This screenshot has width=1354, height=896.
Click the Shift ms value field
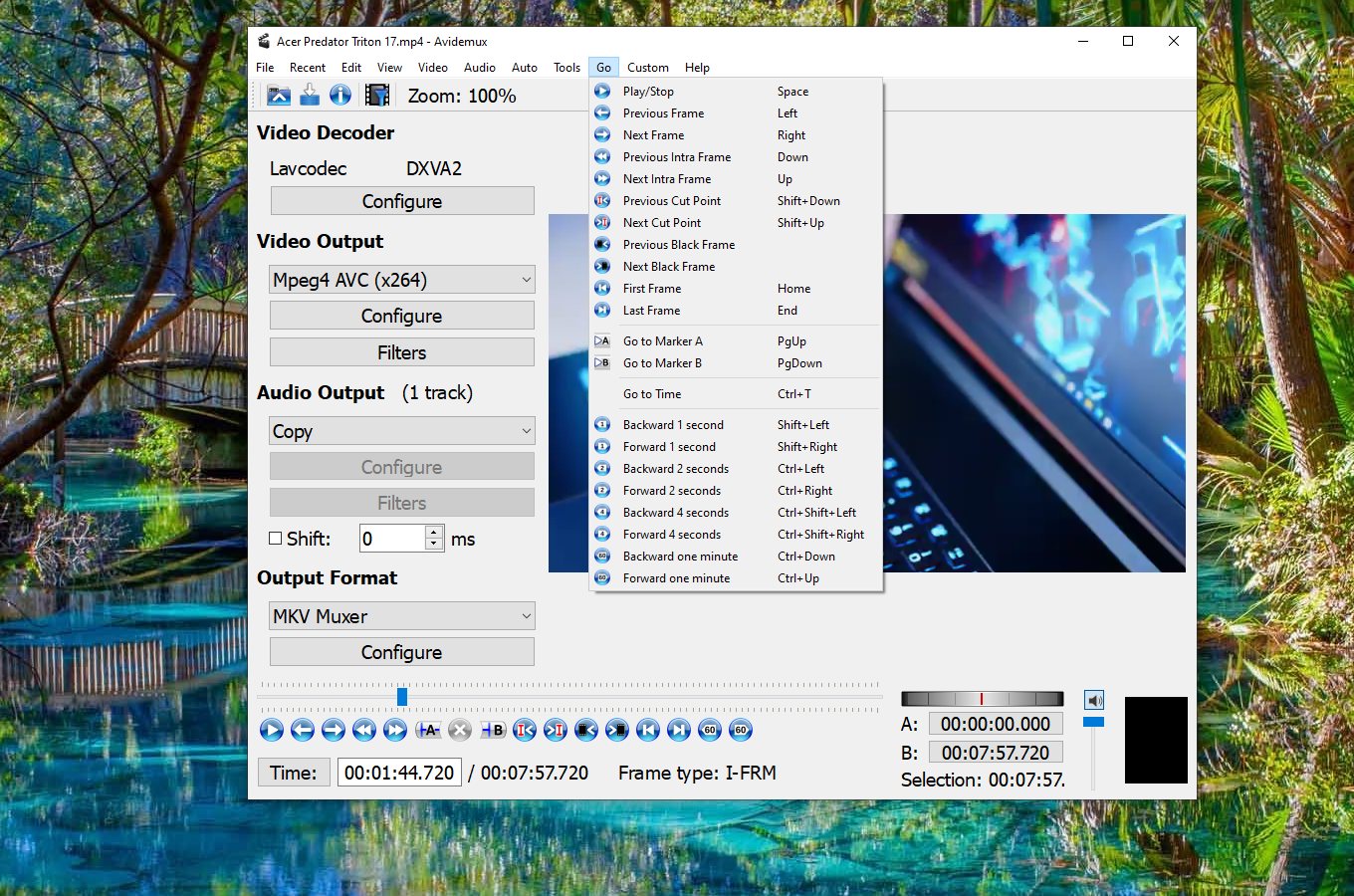point(392,539)
